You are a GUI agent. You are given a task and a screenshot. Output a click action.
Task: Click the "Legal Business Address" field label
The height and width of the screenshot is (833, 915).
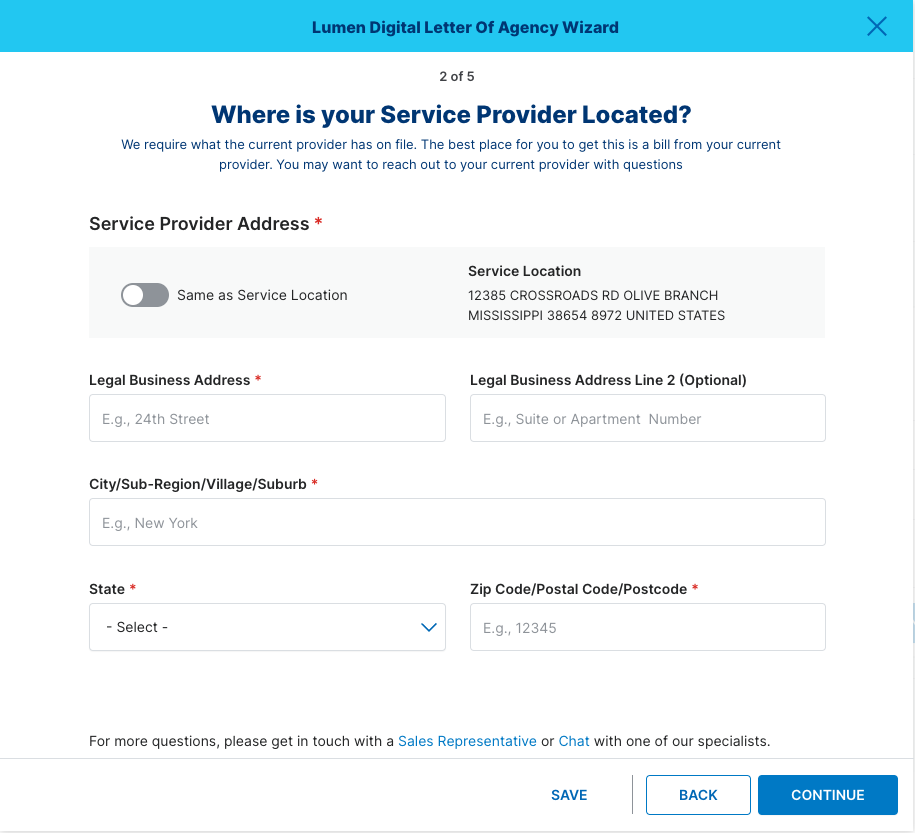pyautogui.click(x=169, y=380)
